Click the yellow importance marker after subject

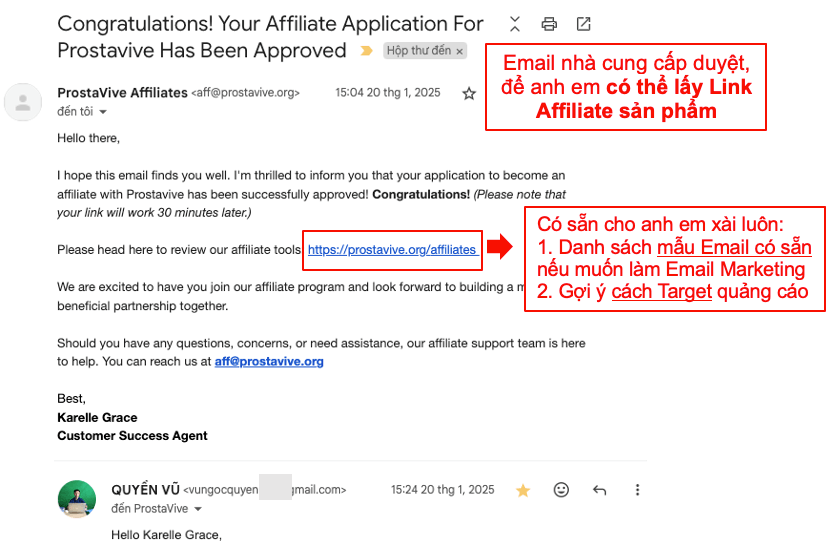click(x=366, y=51)
